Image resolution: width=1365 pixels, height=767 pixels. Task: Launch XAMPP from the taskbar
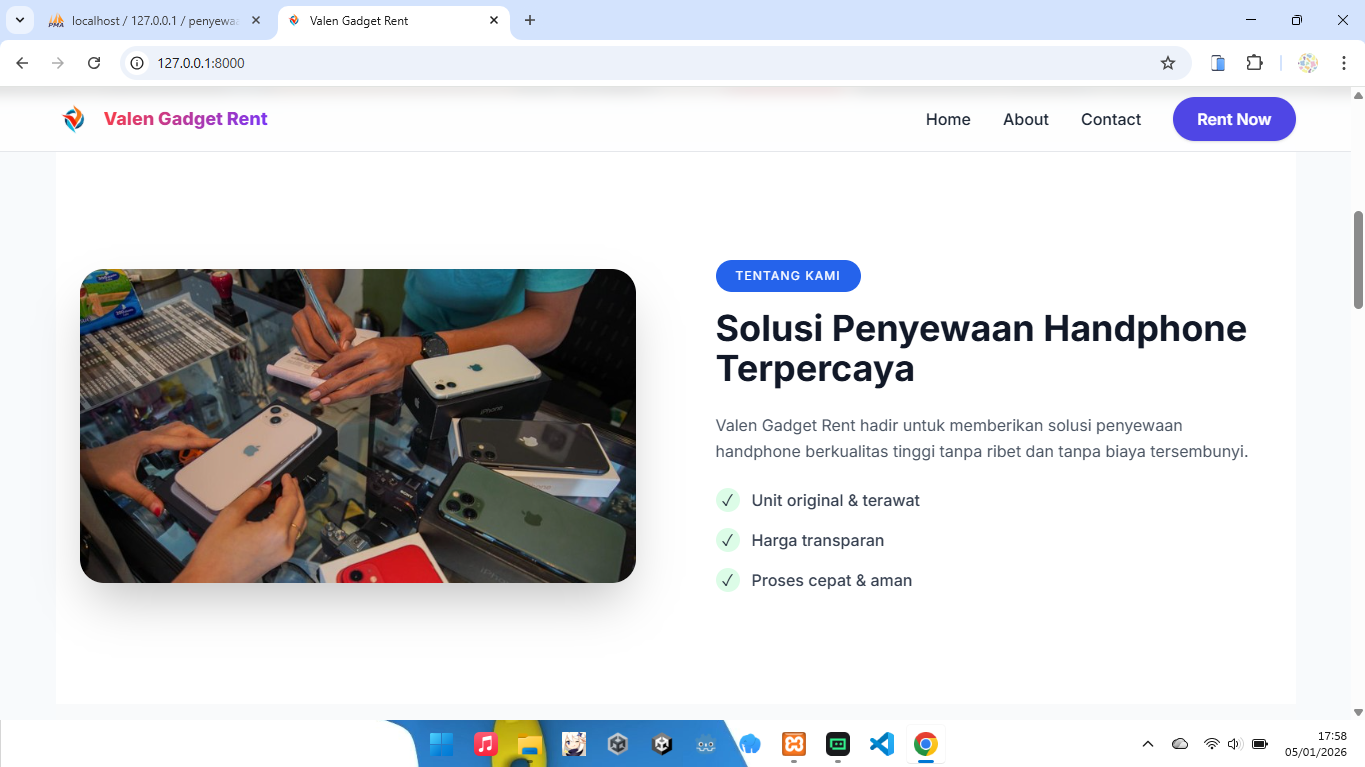[793, 744]
